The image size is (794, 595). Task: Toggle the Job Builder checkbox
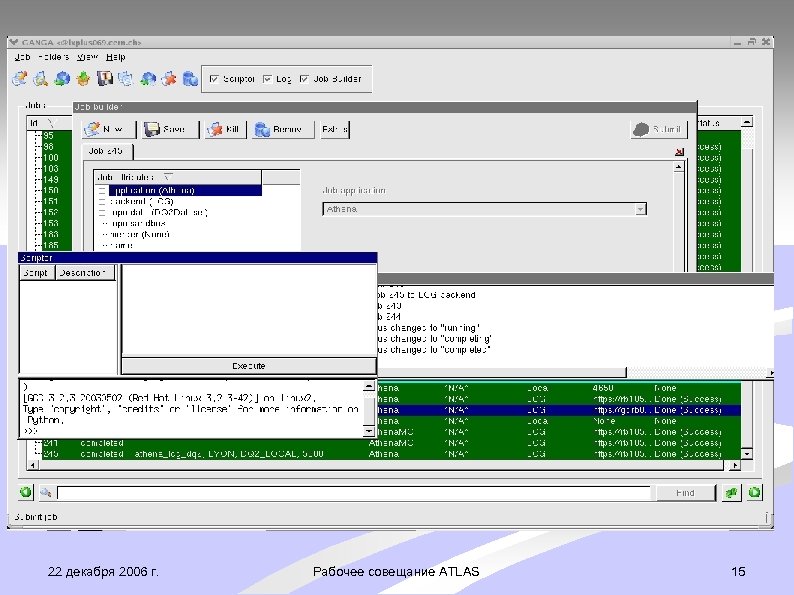coord(304,79)
